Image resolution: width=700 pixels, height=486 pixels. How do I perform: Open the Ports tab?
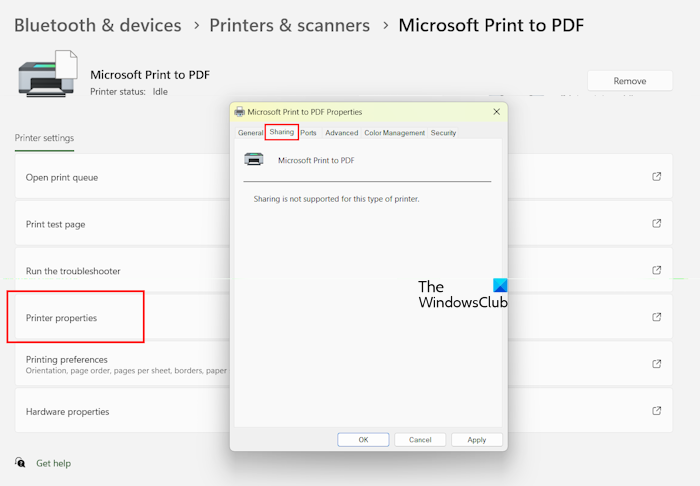(308, 133)
